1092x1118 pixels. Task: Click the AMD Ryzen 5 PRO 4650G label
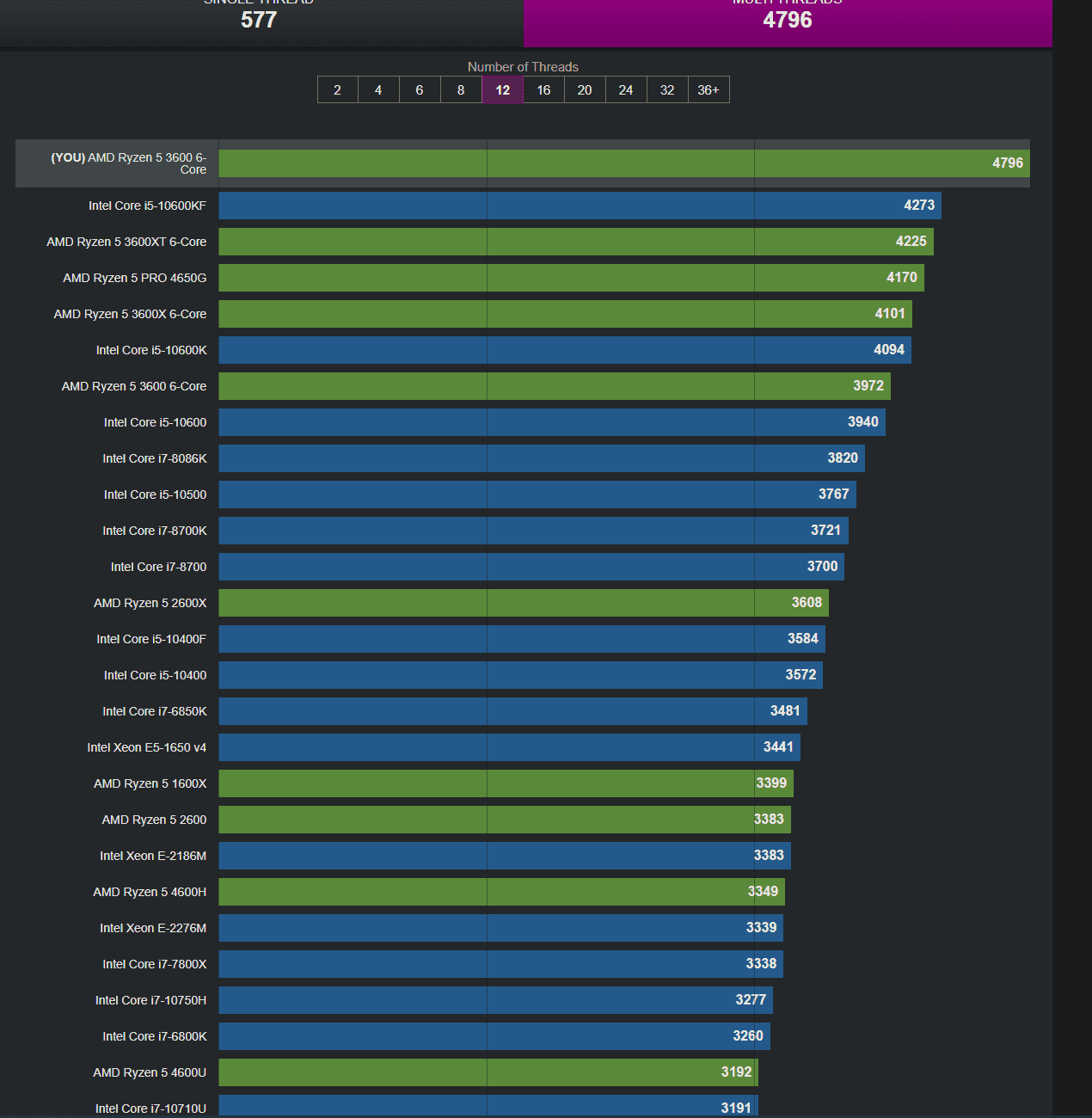tap(134, 278)
